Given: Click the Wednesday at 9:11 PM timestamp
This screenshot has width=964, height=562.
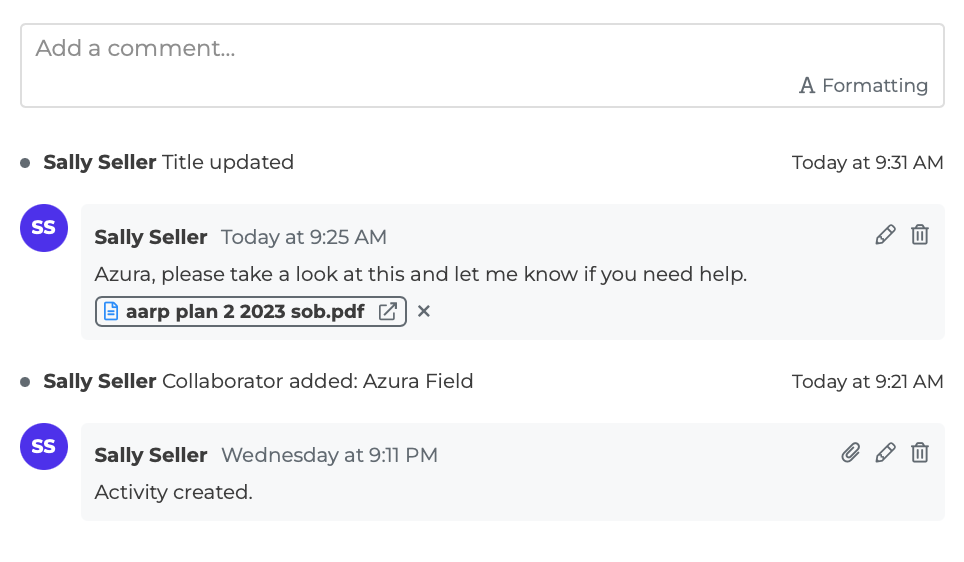Looking at the screenshot, I should (x=329, y=455).
